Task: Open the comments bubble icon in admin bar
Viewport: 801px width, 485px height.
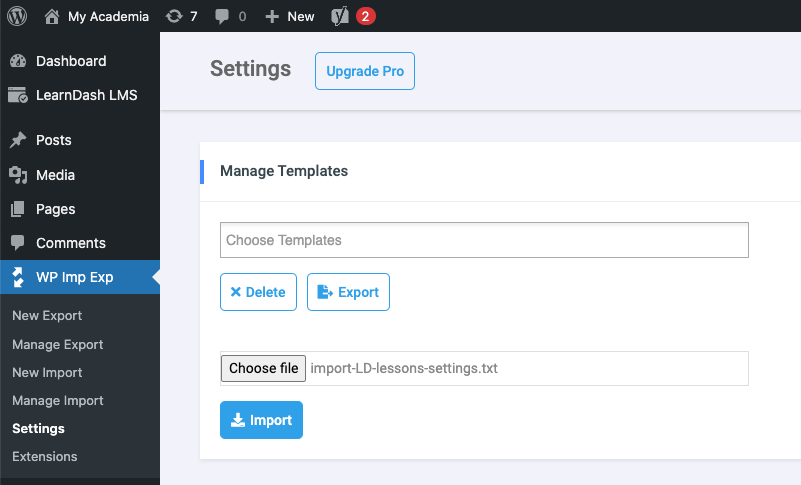Action: tap(222, 16)
